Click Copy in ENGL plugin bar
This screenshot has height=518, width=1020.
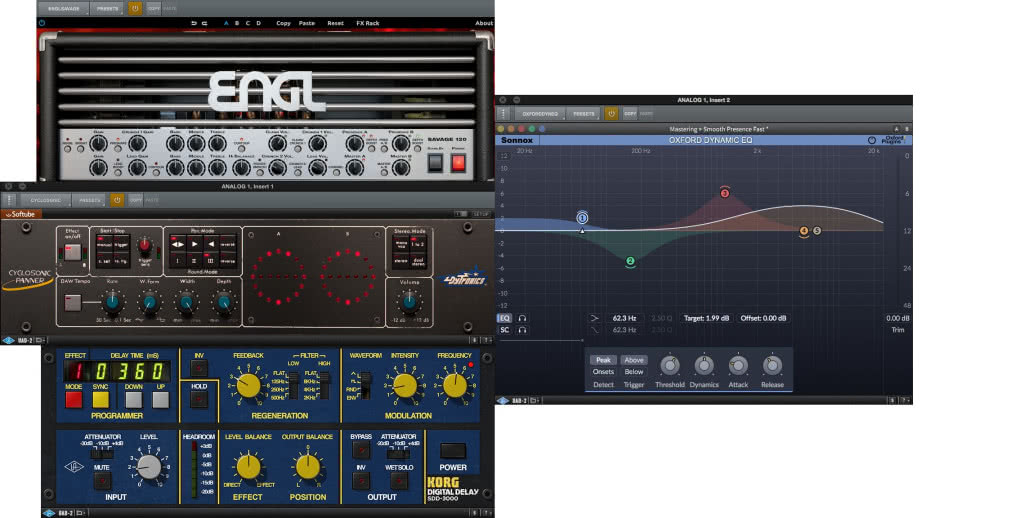(284, 23)
